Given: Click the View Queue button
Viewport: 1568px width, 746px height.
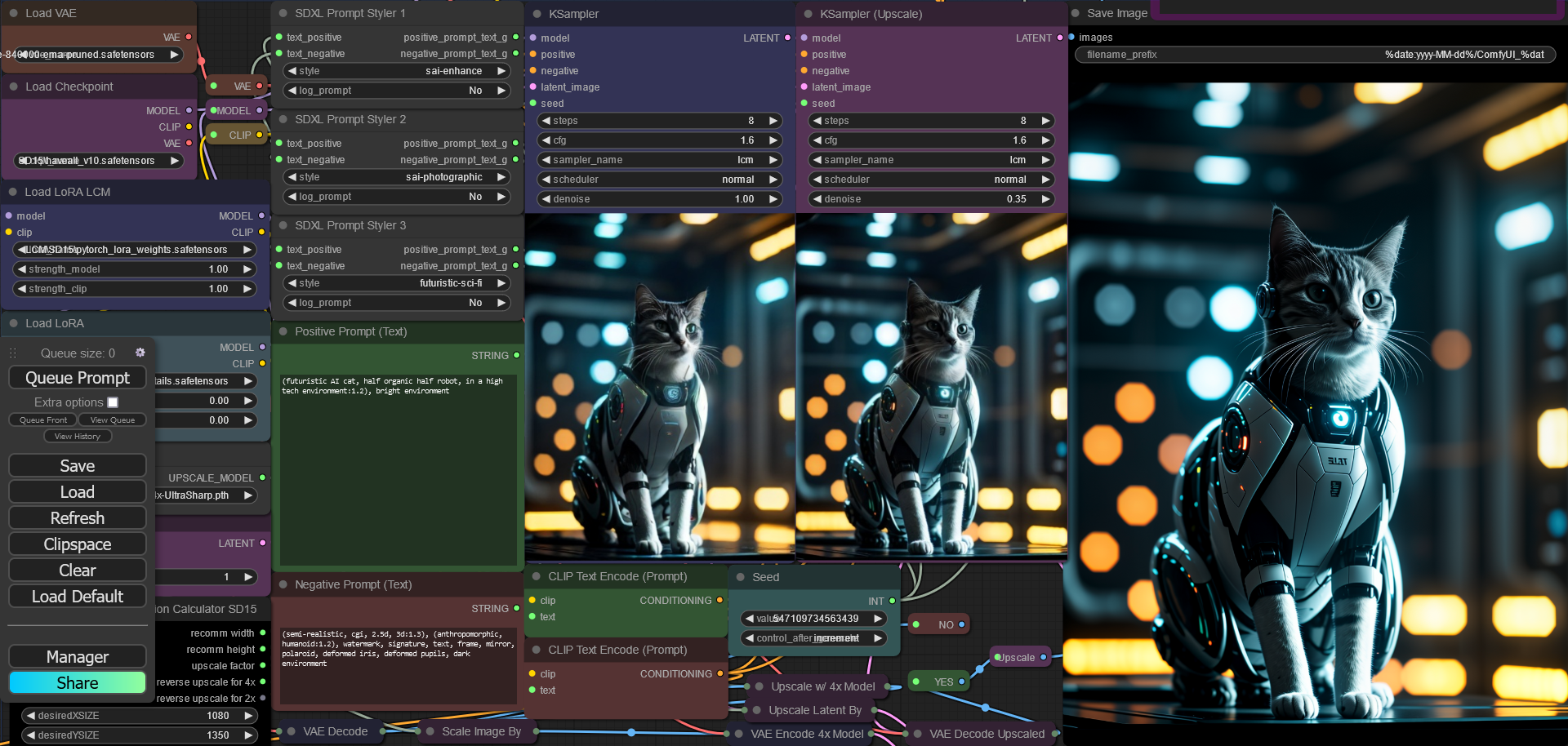Looking at the screenshot, I should click(113, 420).
